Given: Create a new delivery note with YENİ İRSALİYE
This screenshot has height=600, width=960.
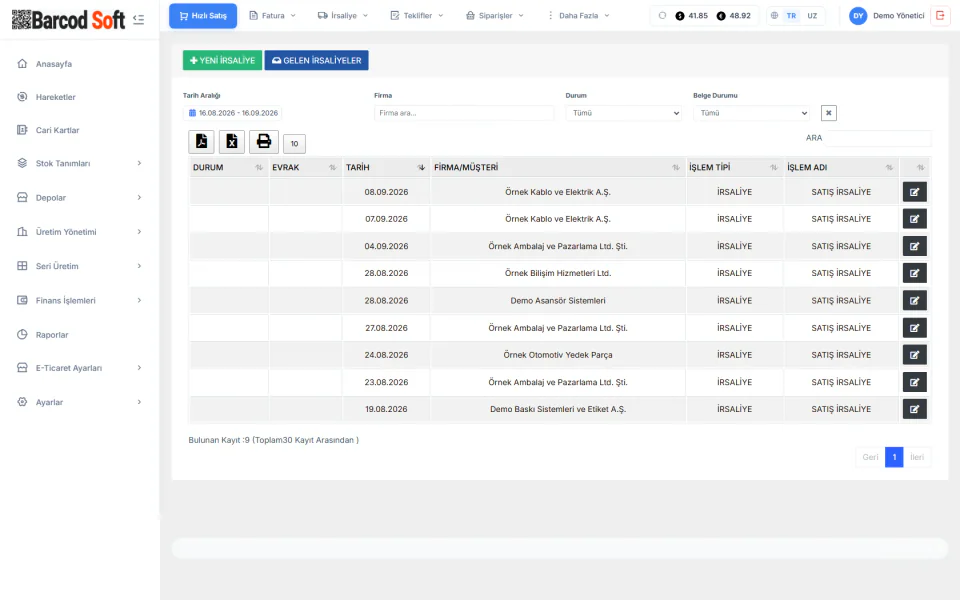Looking at the screenshot, I should click(x=222, y=60).
